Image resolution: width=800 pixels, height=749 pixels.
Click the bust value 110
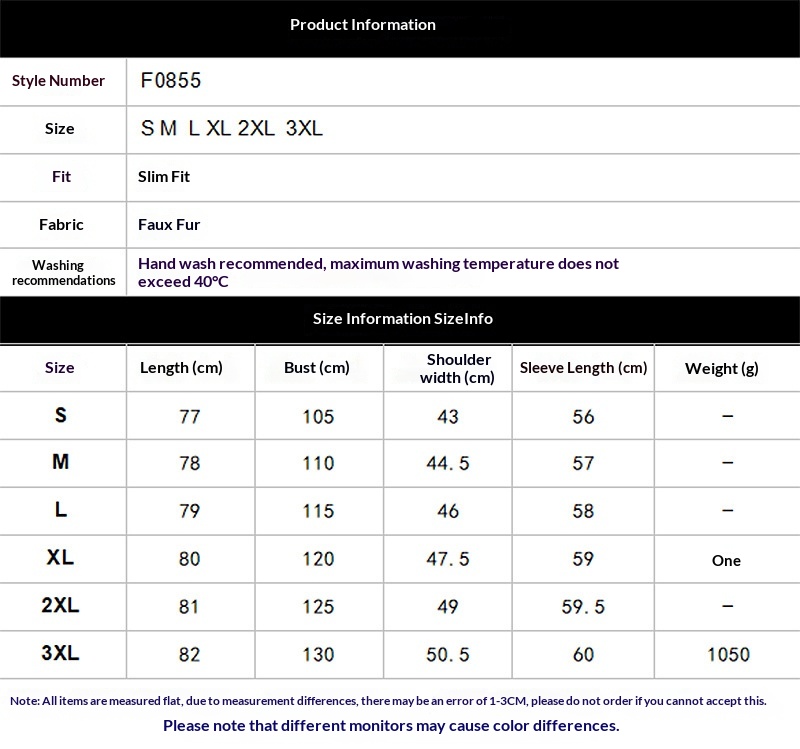[318, 463]
